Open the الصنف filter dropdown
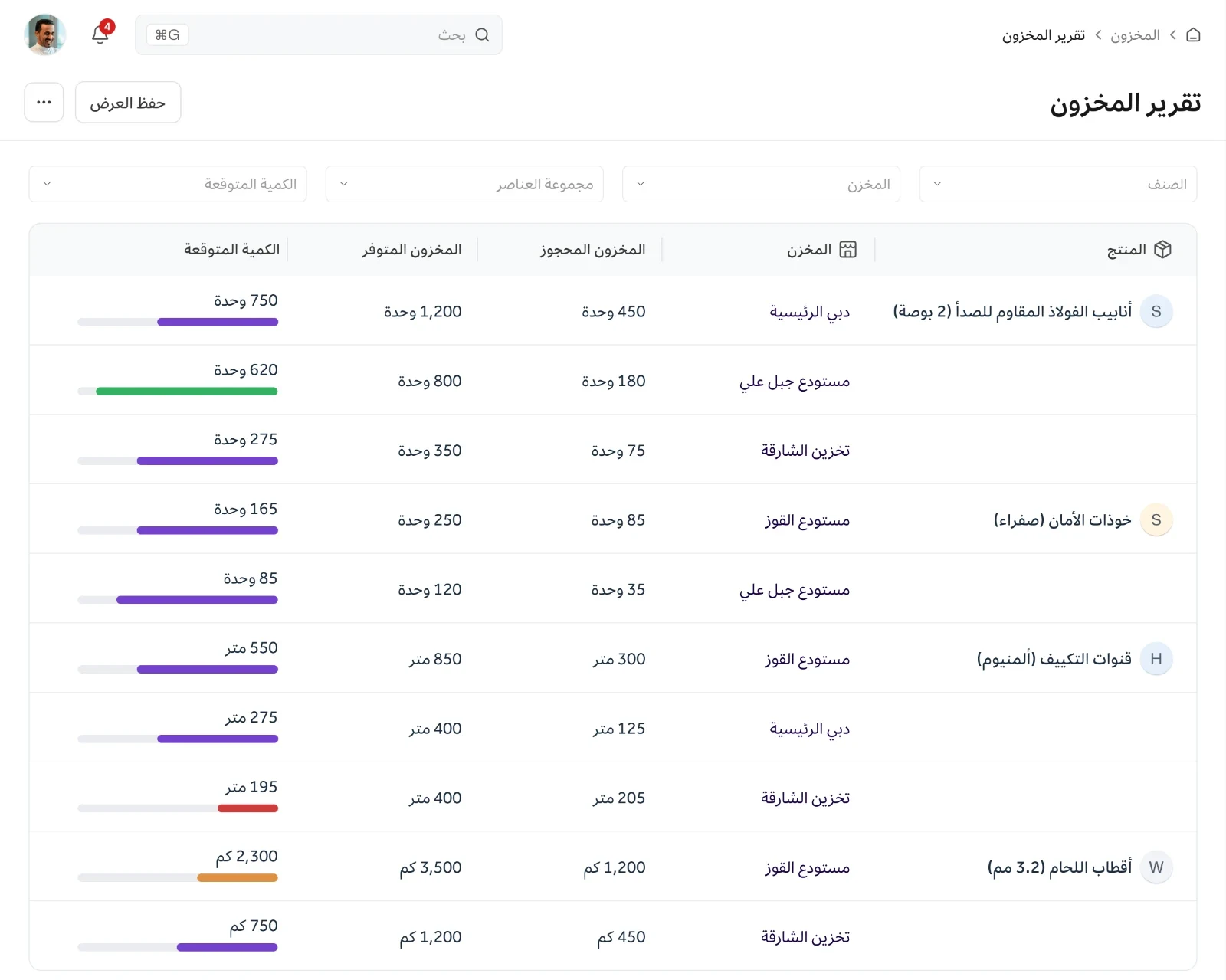 1058,184
